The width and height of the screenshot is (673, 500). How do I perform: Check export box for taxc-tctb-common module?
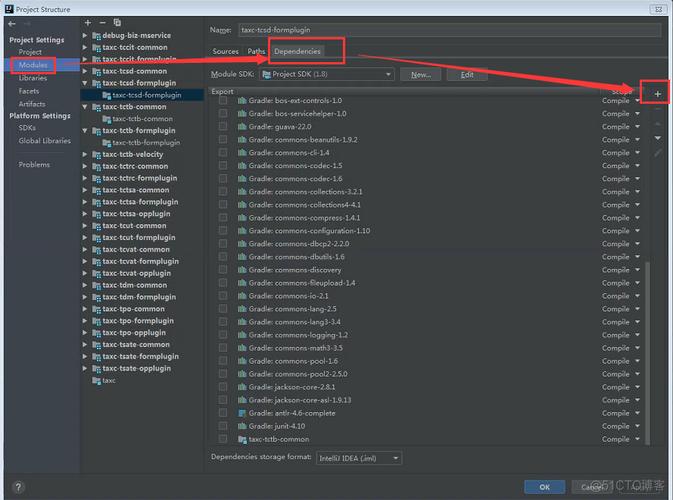coord(223,439)
